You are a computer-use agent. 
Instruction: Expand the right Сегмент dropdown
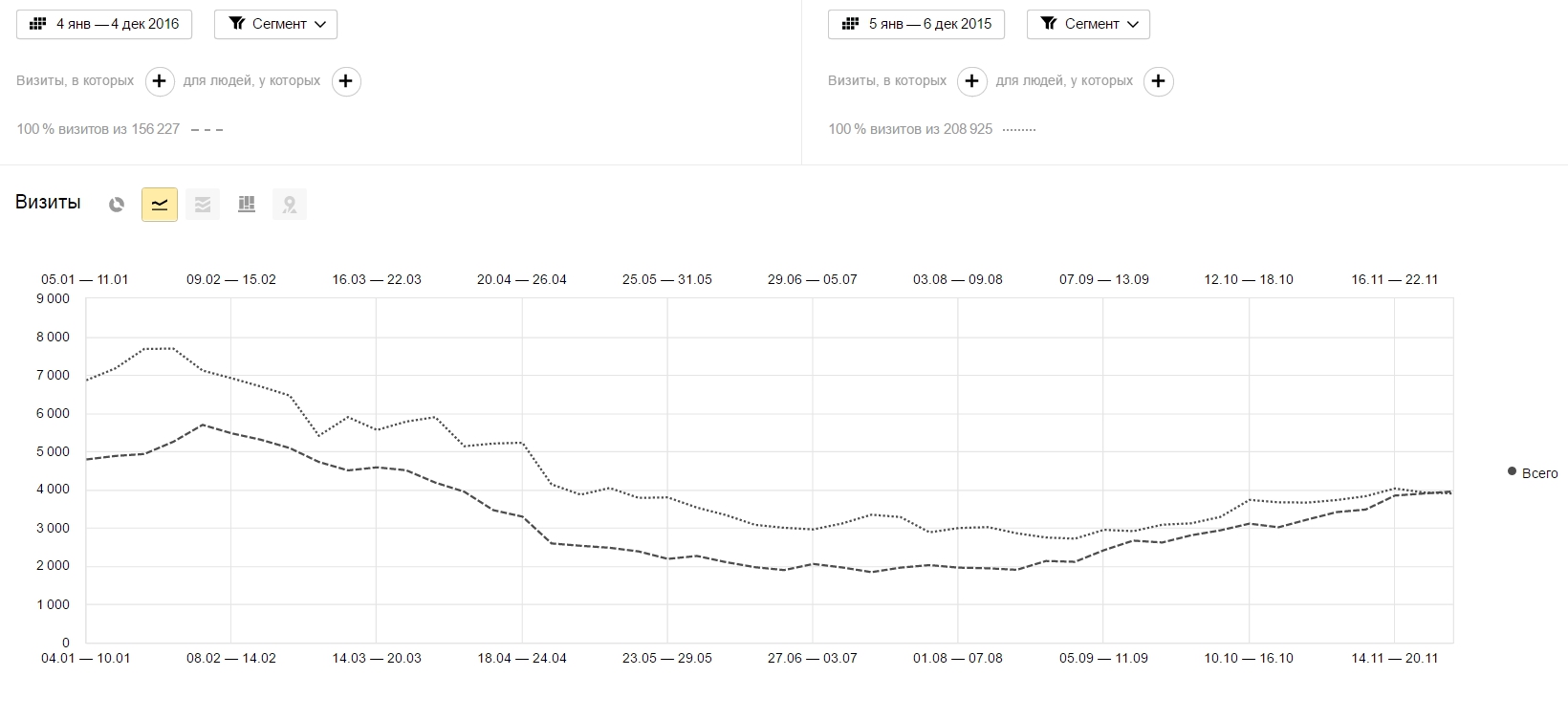tap(1088, 24)
